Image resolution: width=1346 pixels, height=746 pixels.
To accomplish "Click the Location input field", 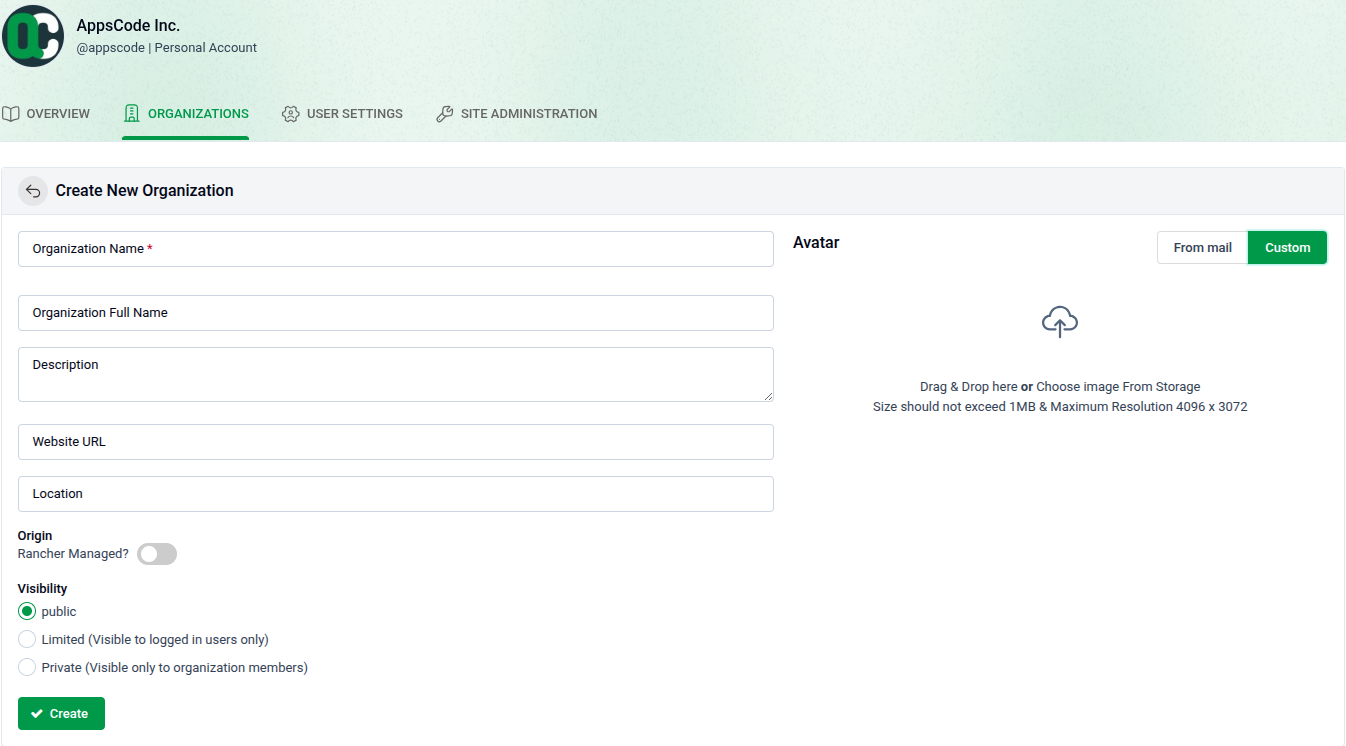I will (395, 493).
